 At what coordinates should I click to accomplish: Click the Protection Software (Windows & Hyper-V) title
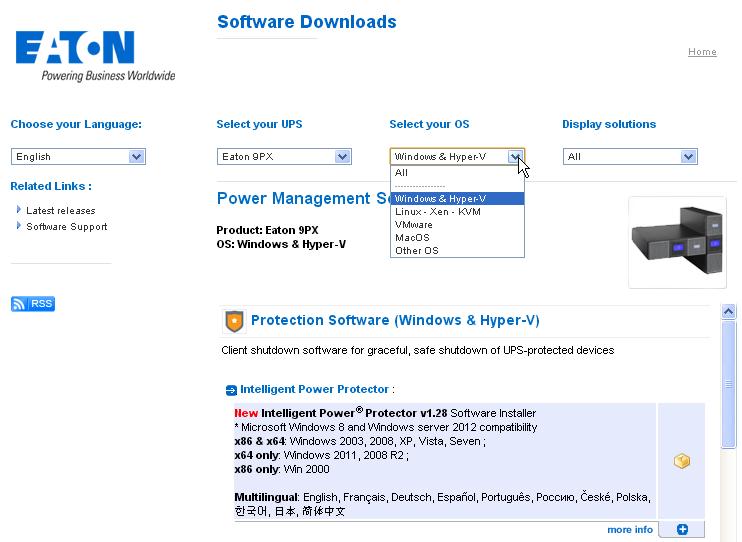(x=395, y=320)
